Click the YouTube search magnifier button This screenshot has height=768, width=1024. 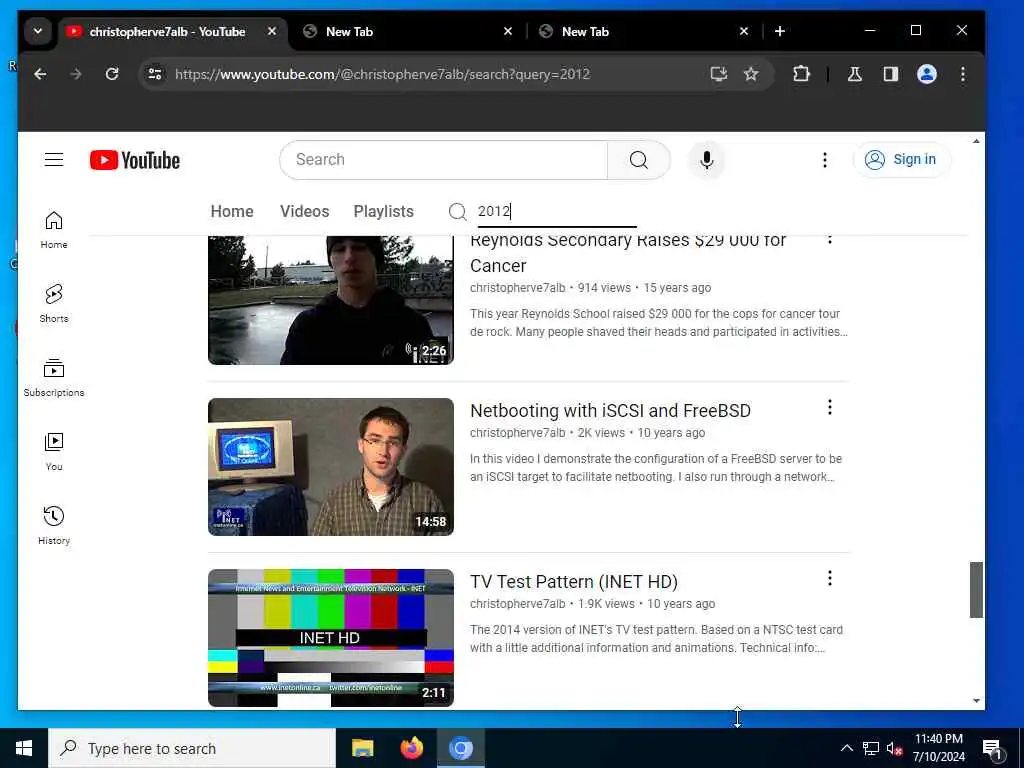point(639,159)
